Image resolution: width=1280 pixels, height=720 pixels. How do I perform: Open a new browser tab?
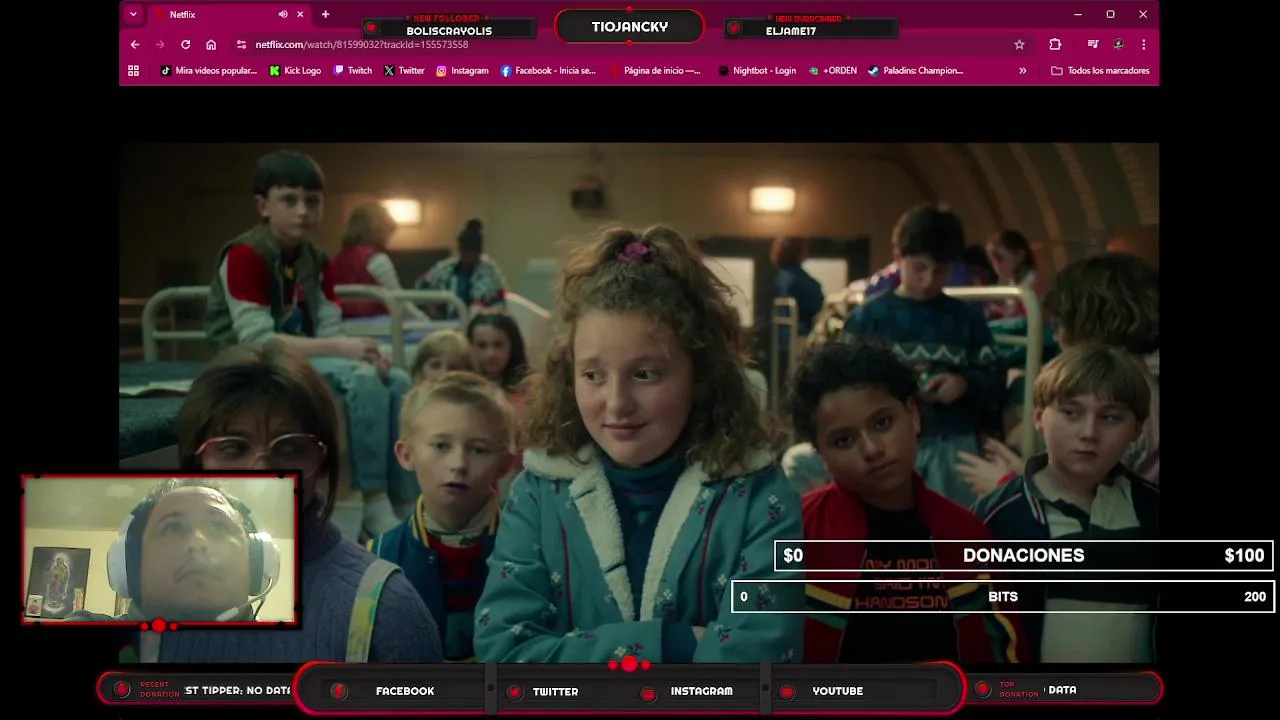tap(325, 14)
